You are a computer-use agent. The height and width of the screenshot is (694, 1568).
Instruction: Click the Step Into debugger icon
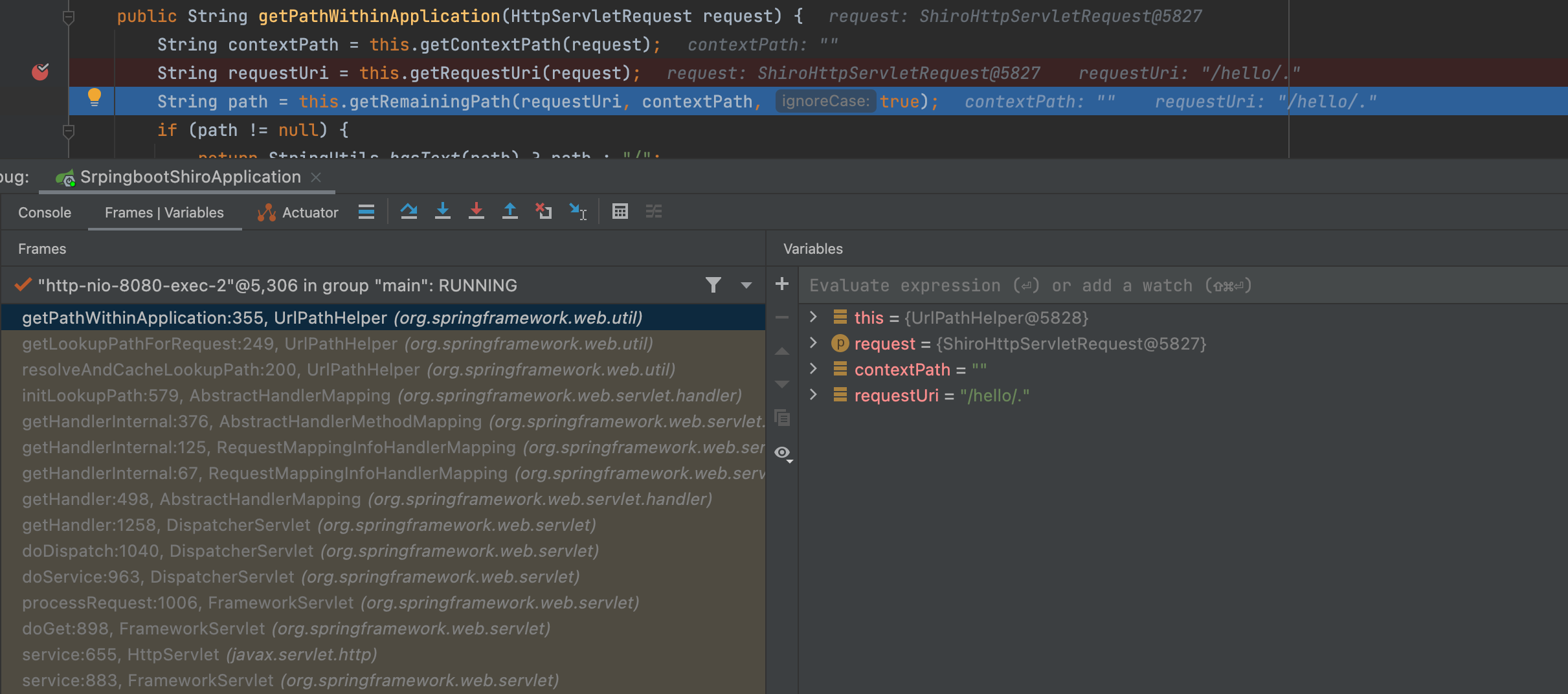pyautogui.click(x=443, y=212)
